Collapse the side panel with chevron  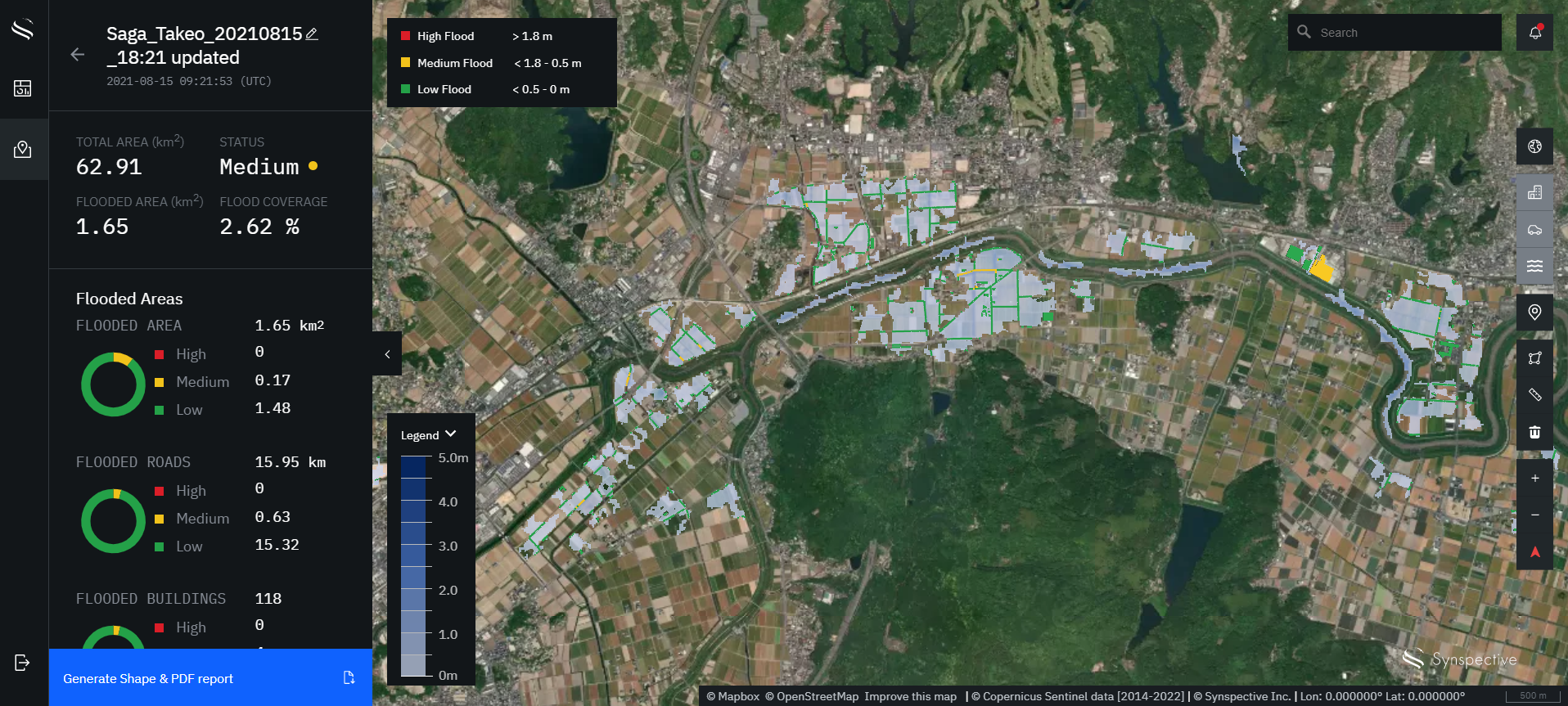[x=387, y=353]
